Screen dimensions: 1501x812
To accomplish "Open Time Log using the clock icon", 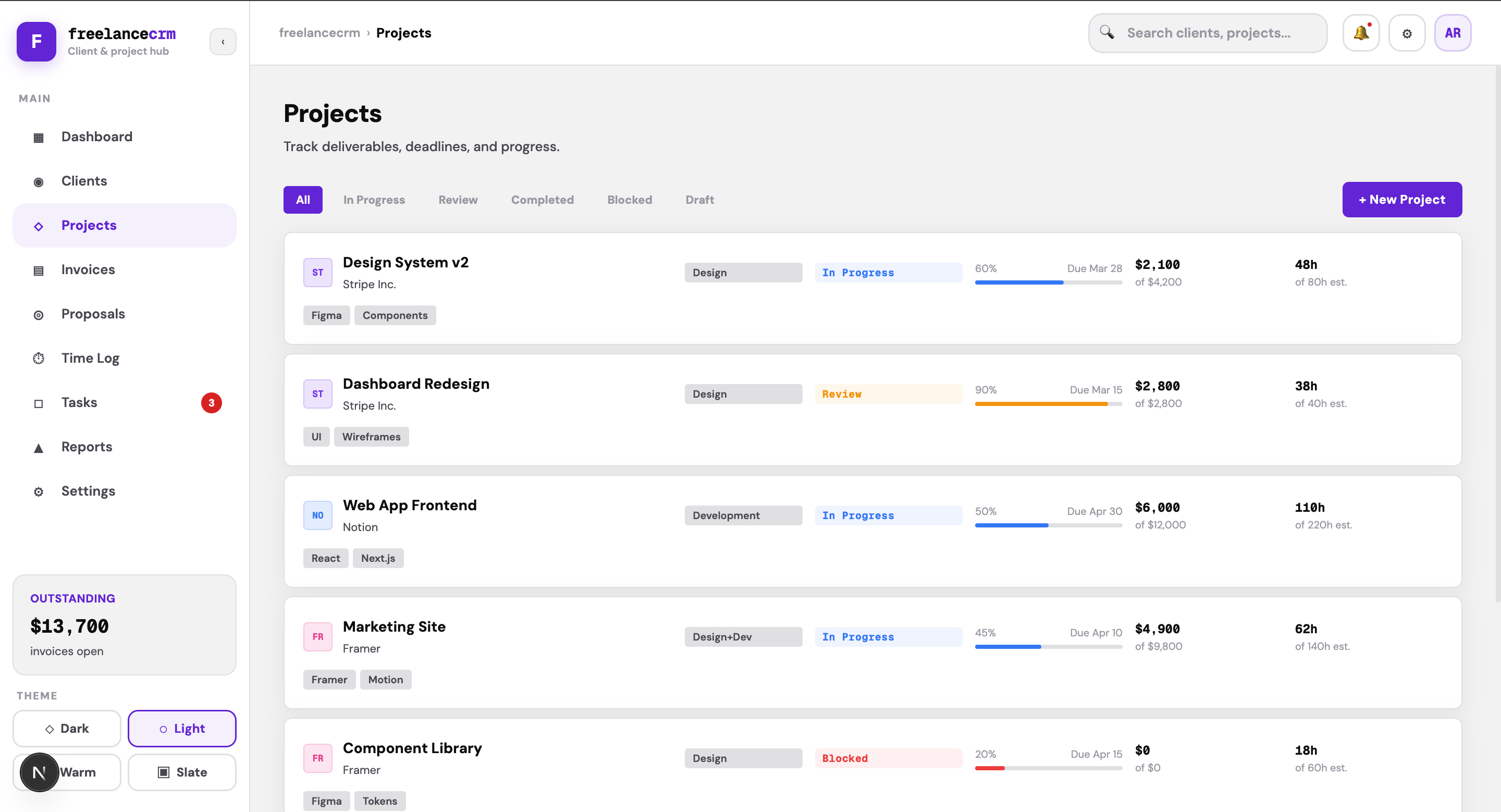I will click(x=39, y=358).
